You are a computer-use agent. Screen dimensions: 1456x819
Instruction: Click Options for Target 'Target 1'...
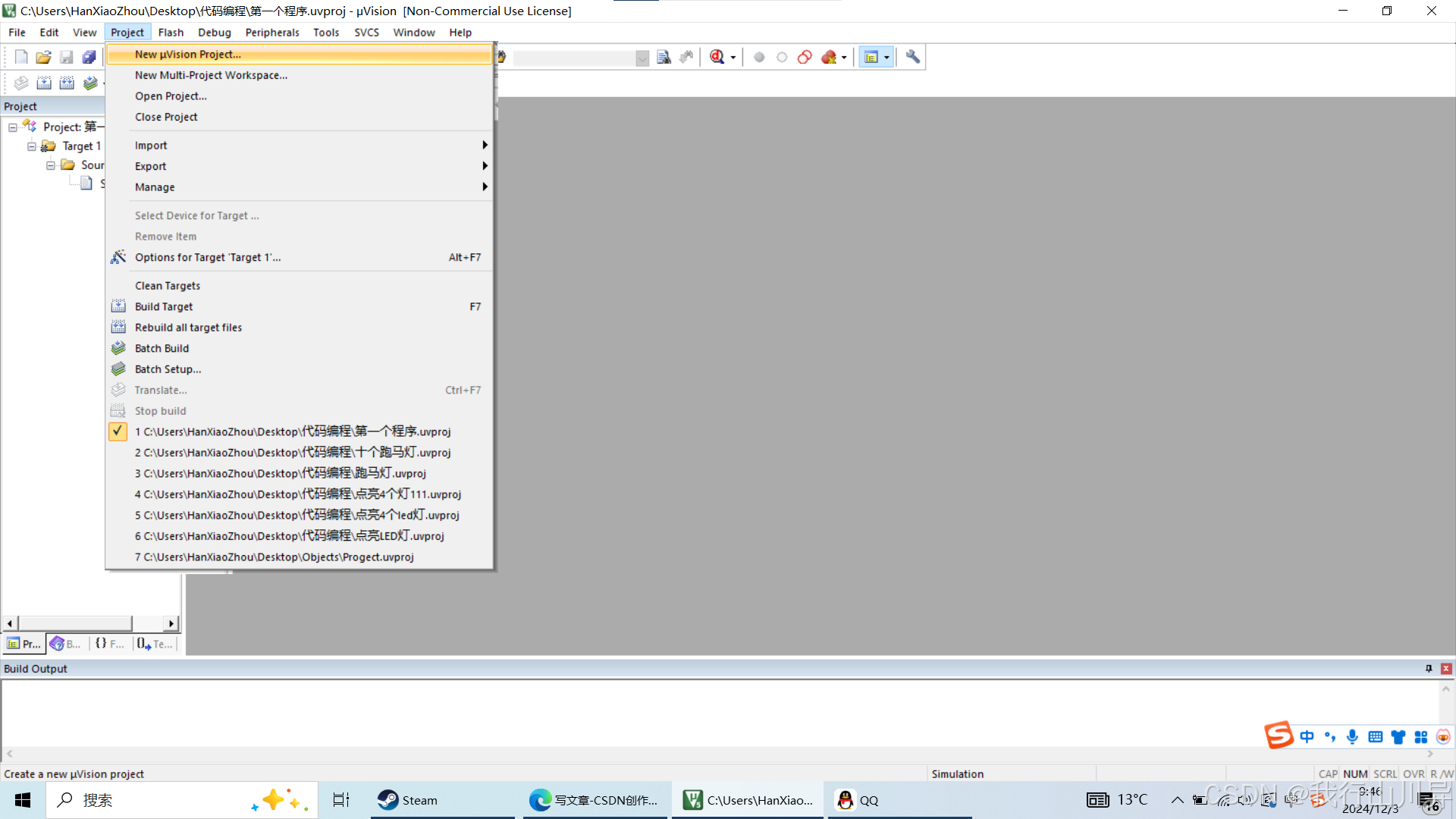[x=208, y=257]
